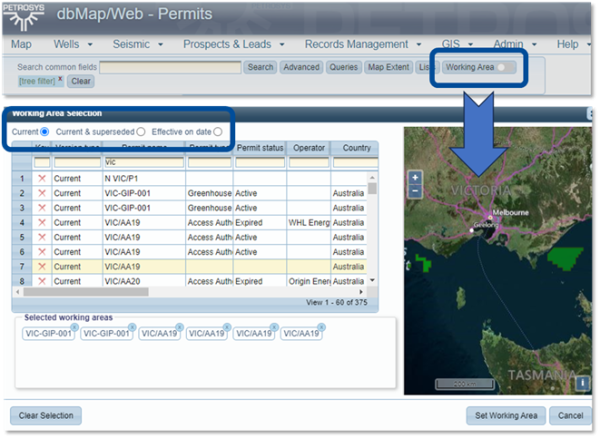
Task: Select the Current radio button
Action: click(x=44, y=132)
